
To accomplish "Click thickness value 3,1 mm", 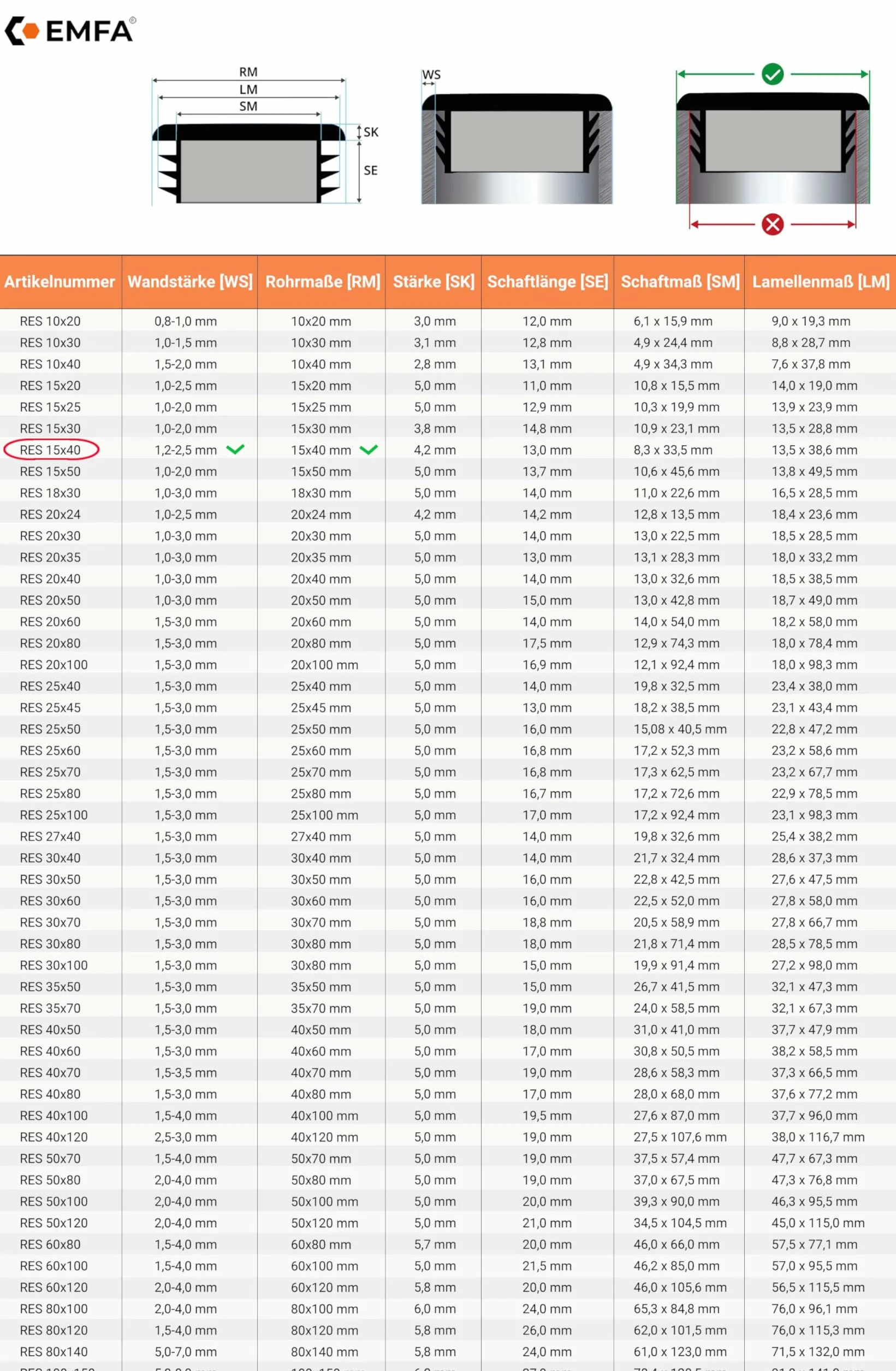I will pyautogui.click(x=435, y=343).
